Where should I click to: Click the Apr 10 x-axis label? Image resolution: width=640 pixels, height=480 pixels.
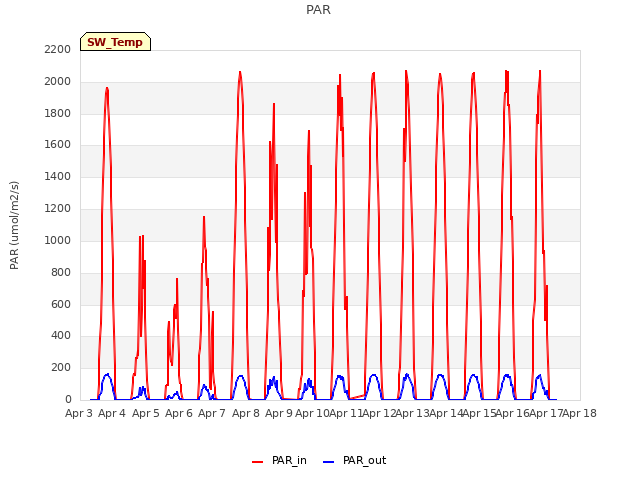click(312, 413)
